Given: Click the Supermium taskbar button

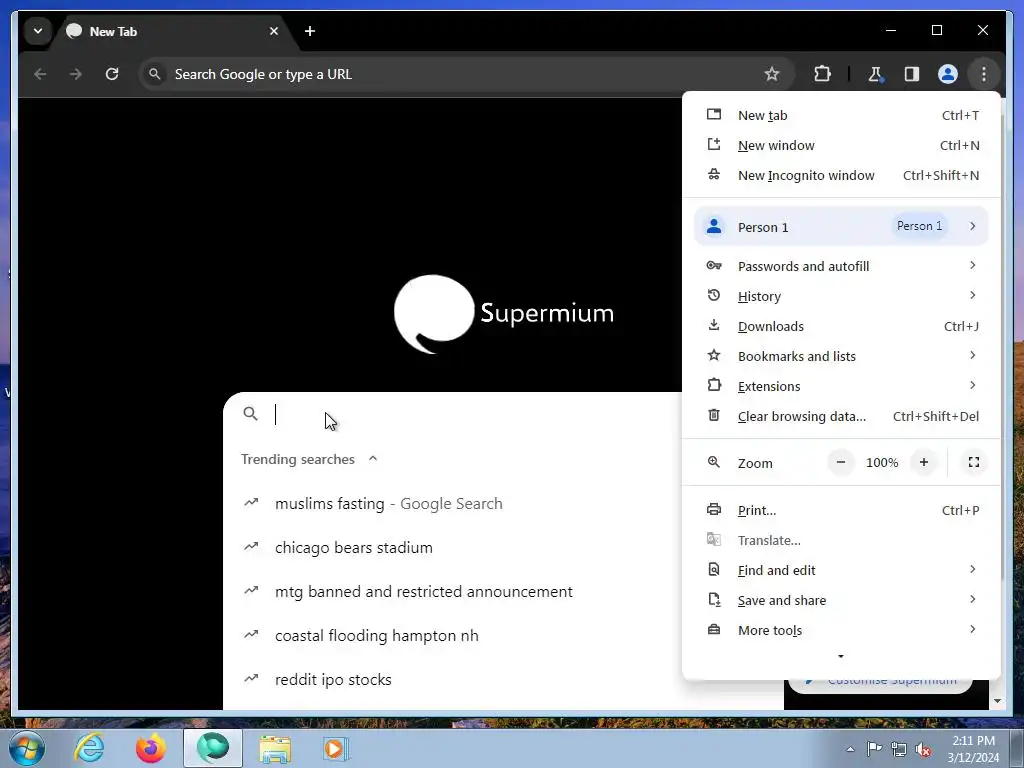Looking at the screenshot, I should (213, 748).
